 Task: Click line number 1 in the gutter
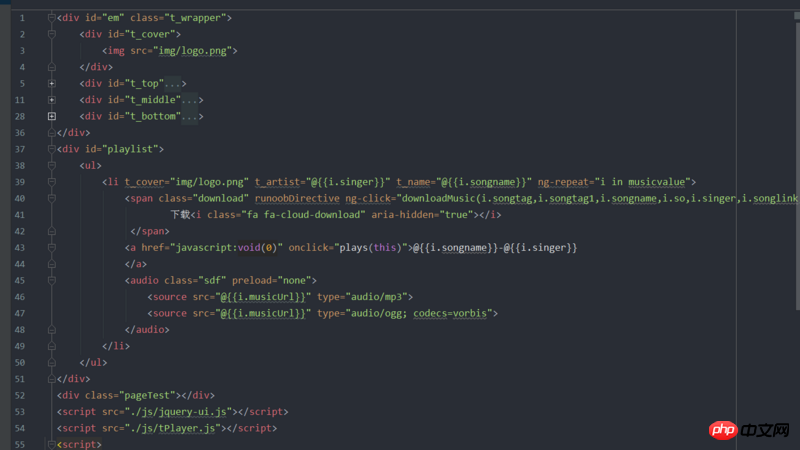pos(22,18)
